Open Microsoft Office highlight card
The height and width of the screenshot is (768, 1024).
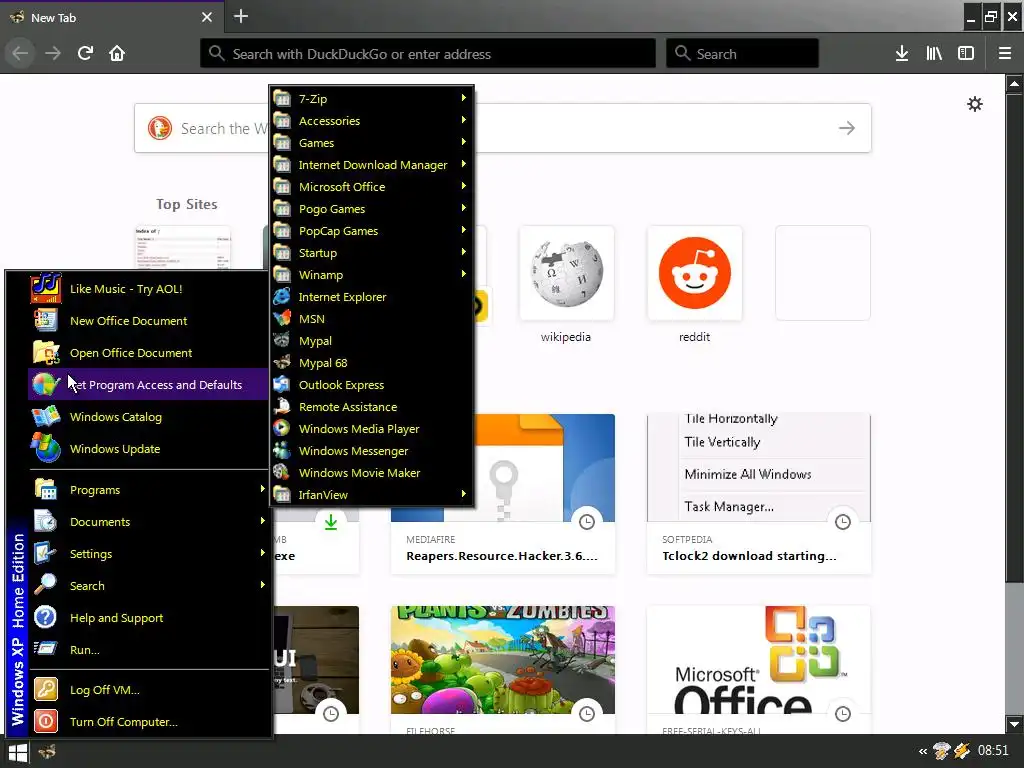(x=759, y=669)
